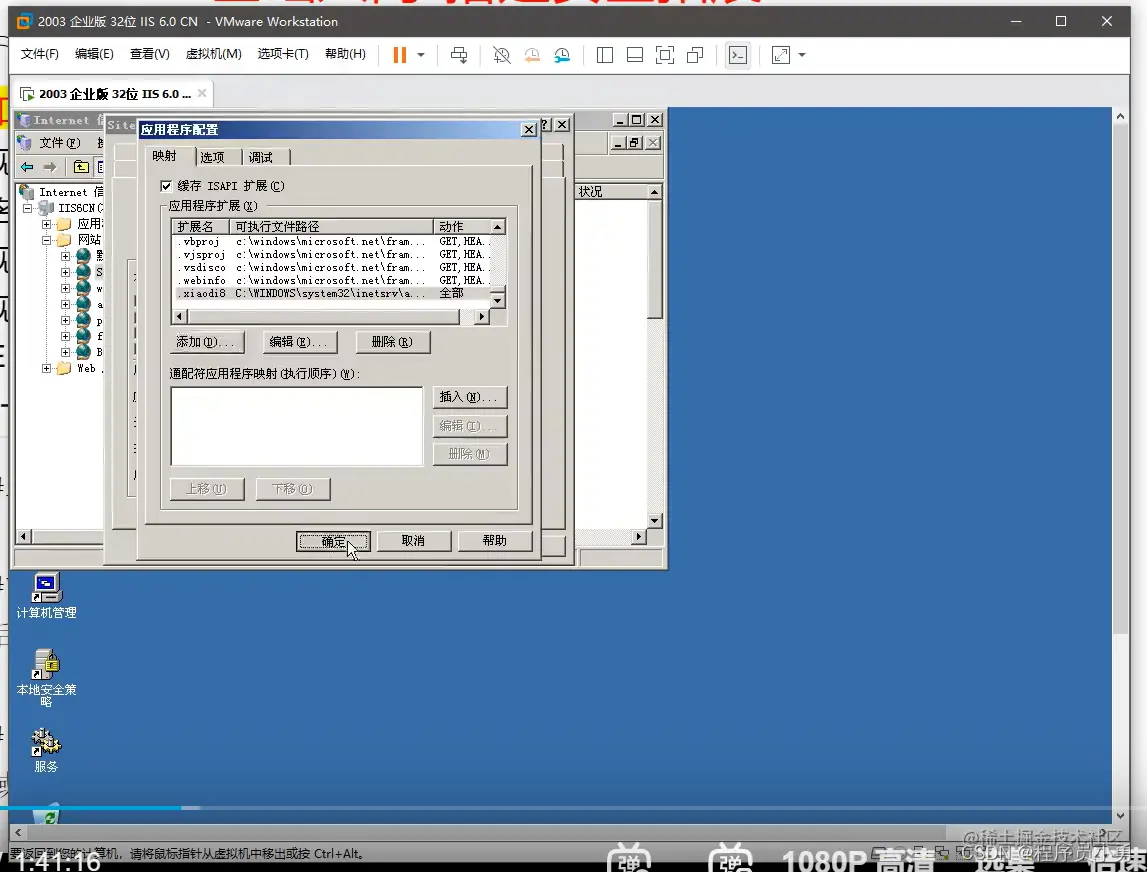Expand the website node beginning with B
The image size is (1147, 872).
(65, 352)
